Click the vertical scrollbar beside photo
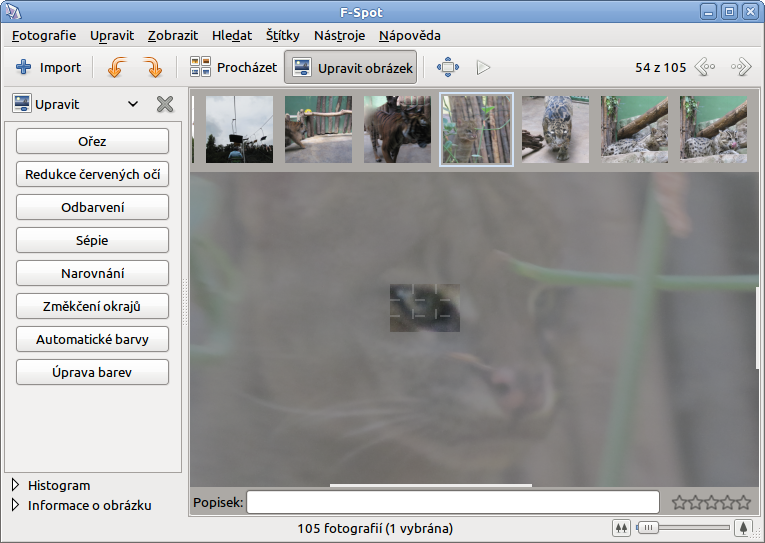Viewport: 765px width, 543px height. (758, 328)
